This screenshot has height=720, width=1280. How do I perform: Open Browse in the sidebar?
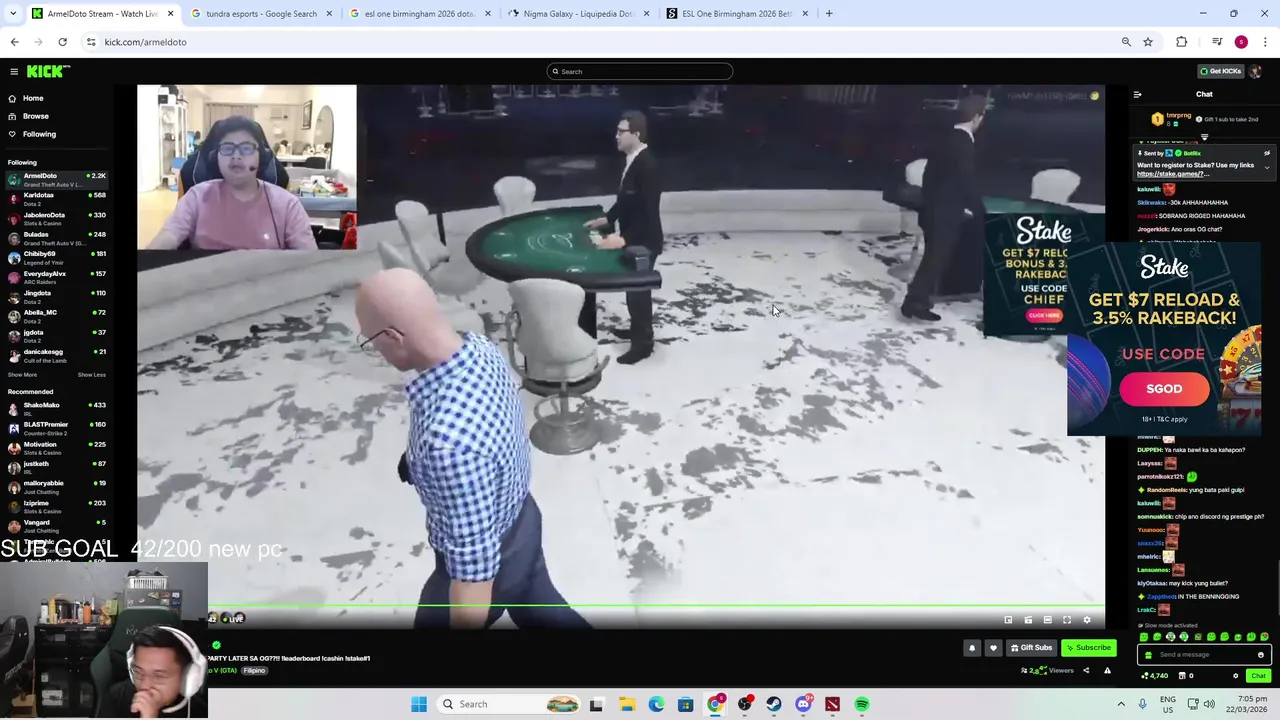click(x=35, y=116)
